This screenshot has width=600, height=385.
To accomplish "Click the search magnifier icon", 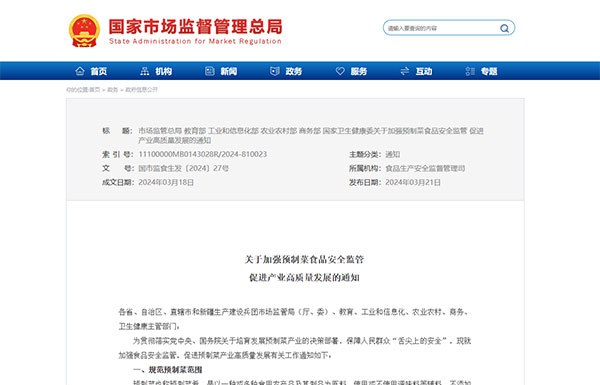I will (x=504, y=28).
